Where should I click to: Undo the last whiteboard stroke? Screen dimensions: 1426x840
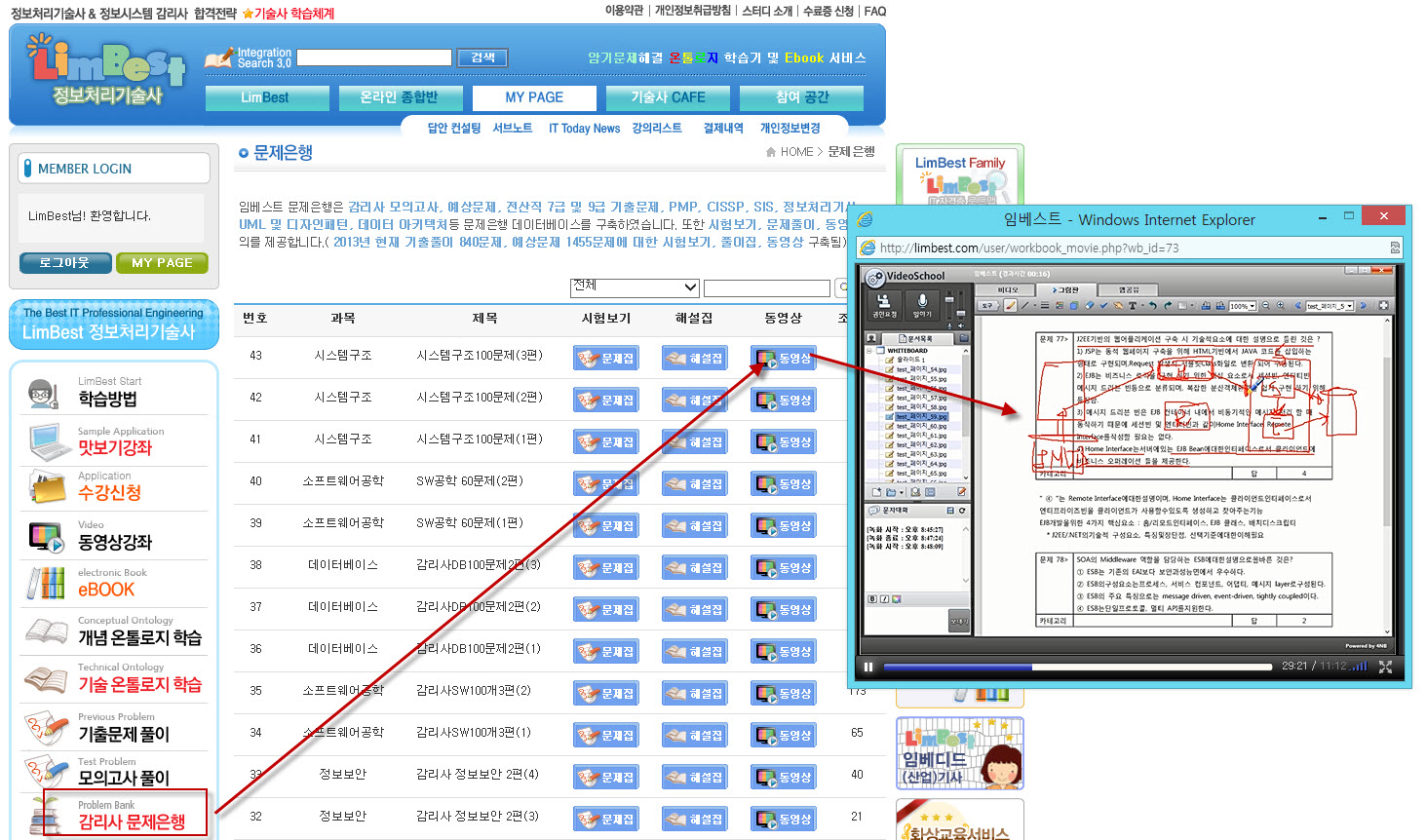[x=1153, y=306]
